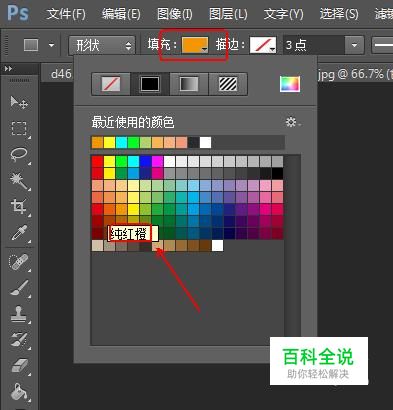Select the Eraser tool
Viewport: 393px width, 410px height.
pyautogui.click(x=19, y=366)
